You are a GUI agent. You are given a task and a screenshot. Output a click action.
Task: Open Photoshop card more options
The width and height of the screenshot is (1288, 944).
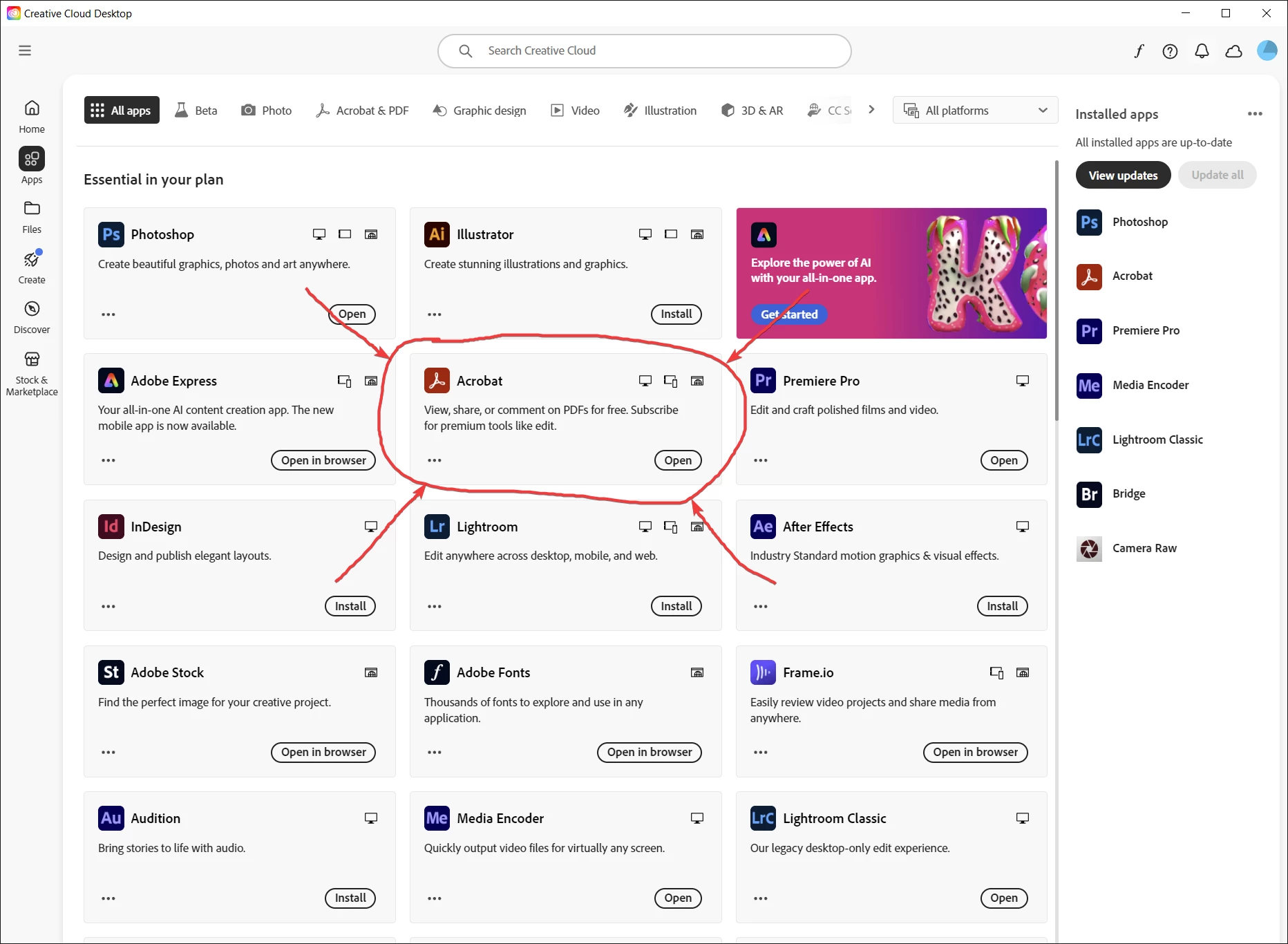coord(108,314)
